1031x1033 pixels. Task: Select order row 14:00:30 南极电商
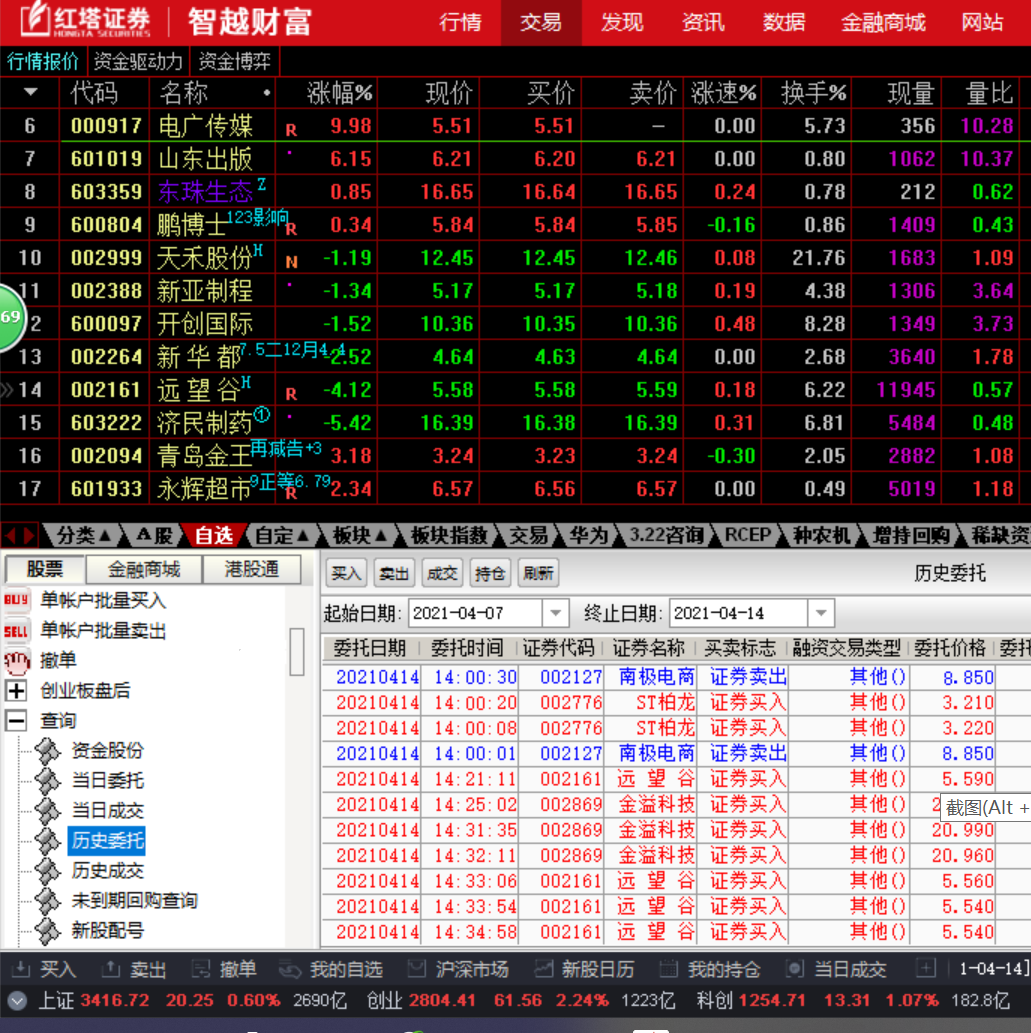pyautogui.click(x=676, y=677)
